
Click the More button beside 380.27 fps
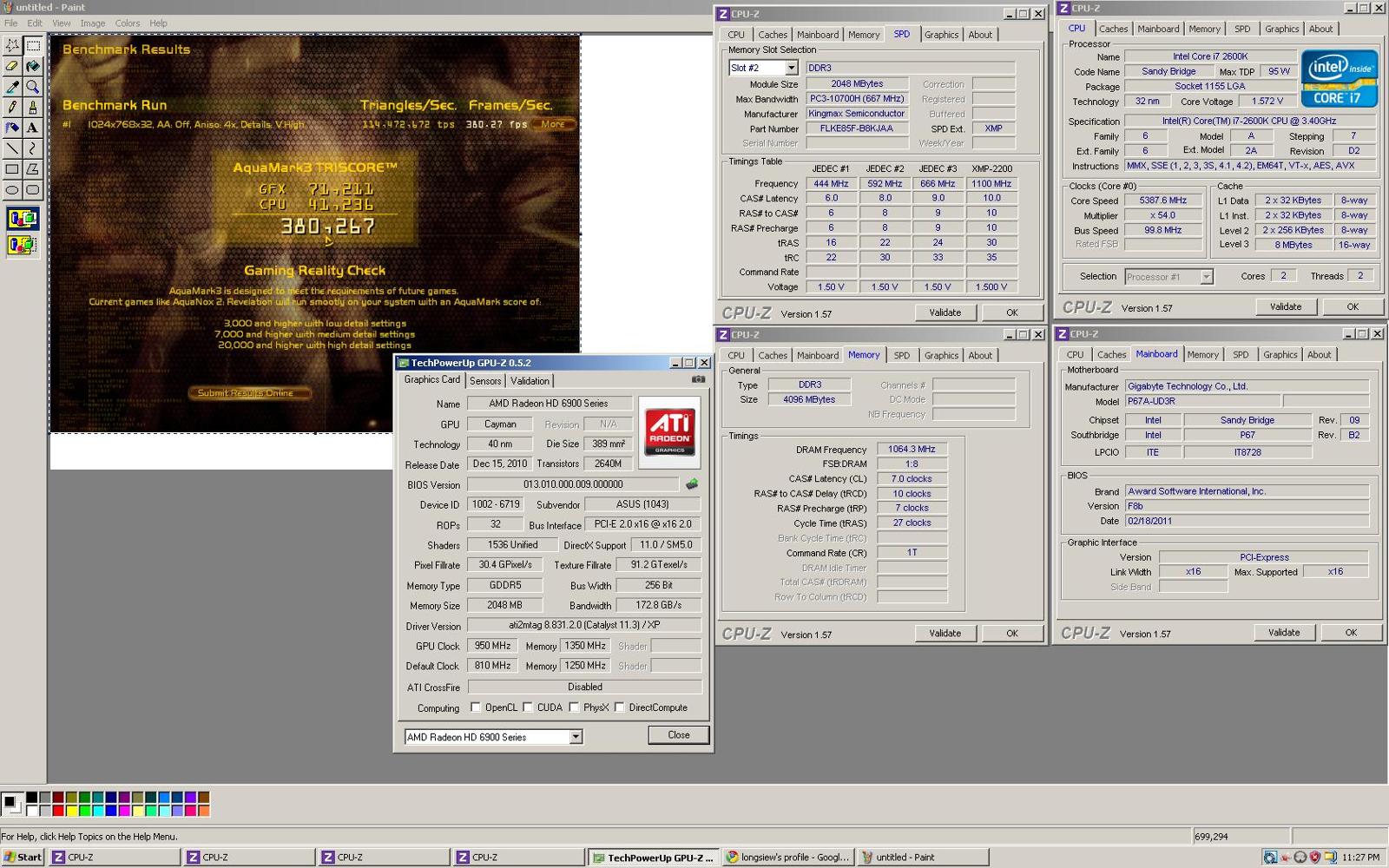(553, 124)
